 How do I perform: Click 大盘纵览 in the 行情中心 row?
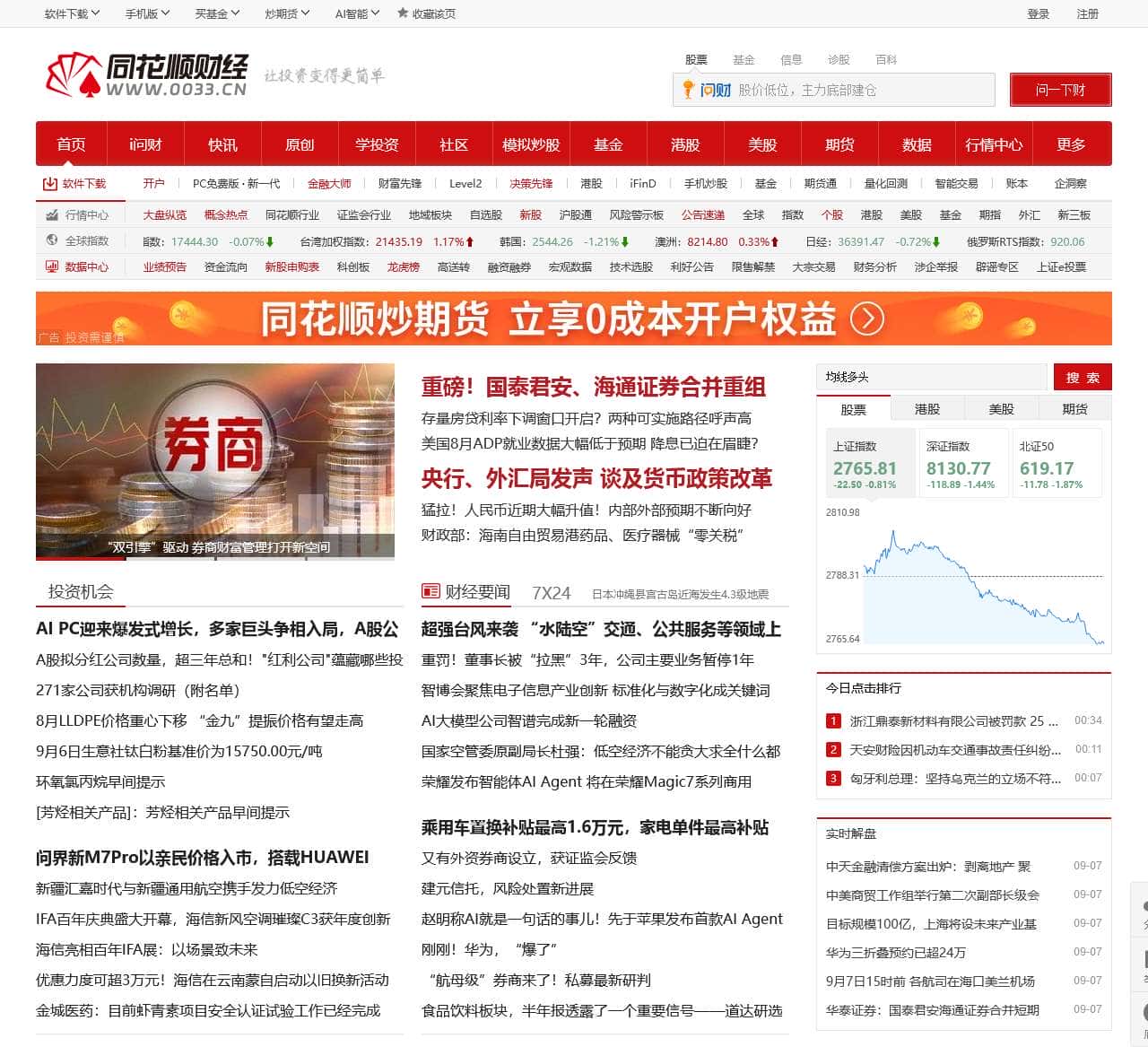click(165, 215)
